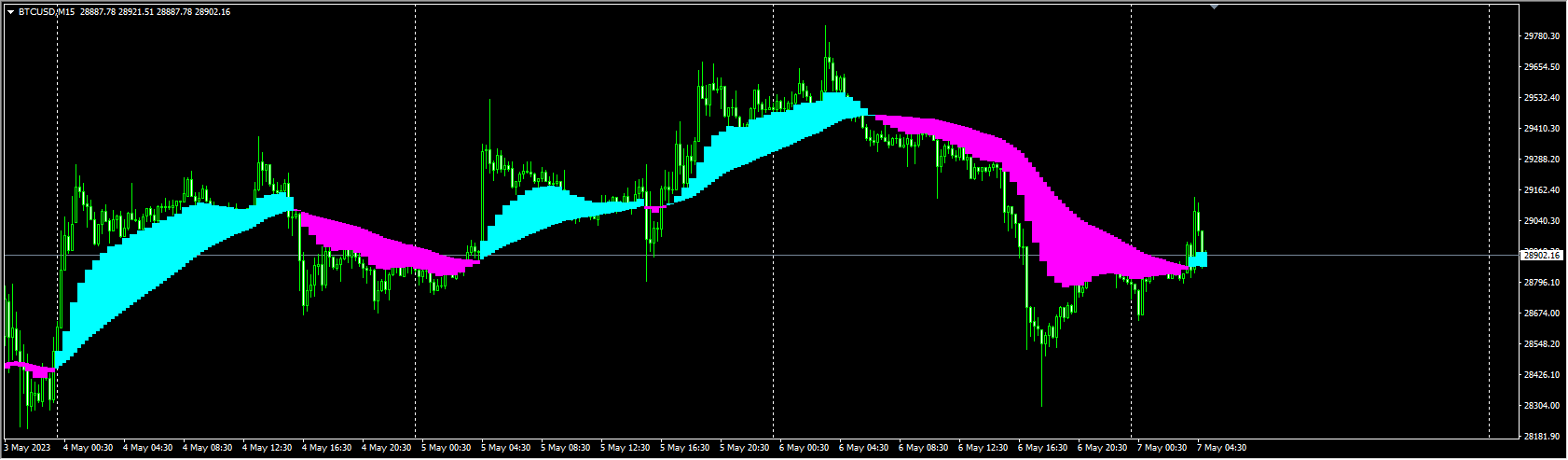This screenshot has width=1568, height=460.
Task: Click the 29040.30 price axis label
Action: [1542, 221]
